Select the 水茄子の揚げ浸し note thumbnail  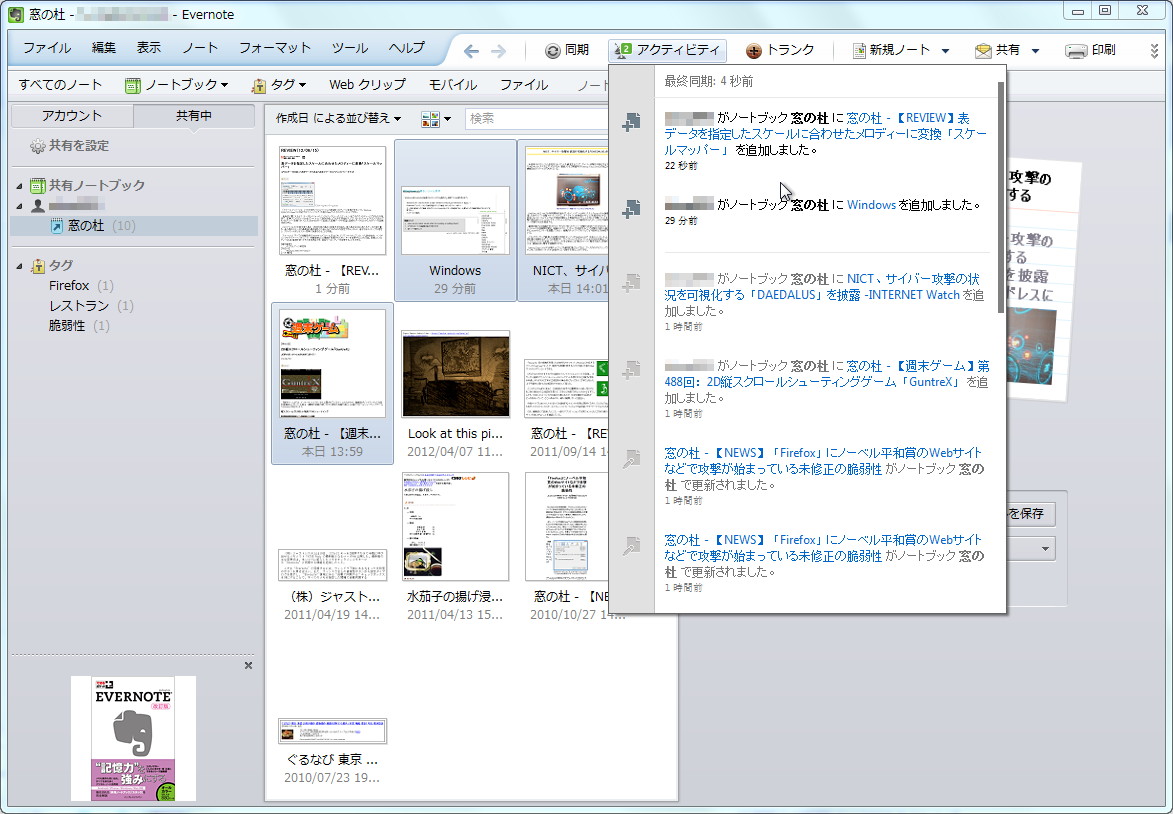[455, 527]
